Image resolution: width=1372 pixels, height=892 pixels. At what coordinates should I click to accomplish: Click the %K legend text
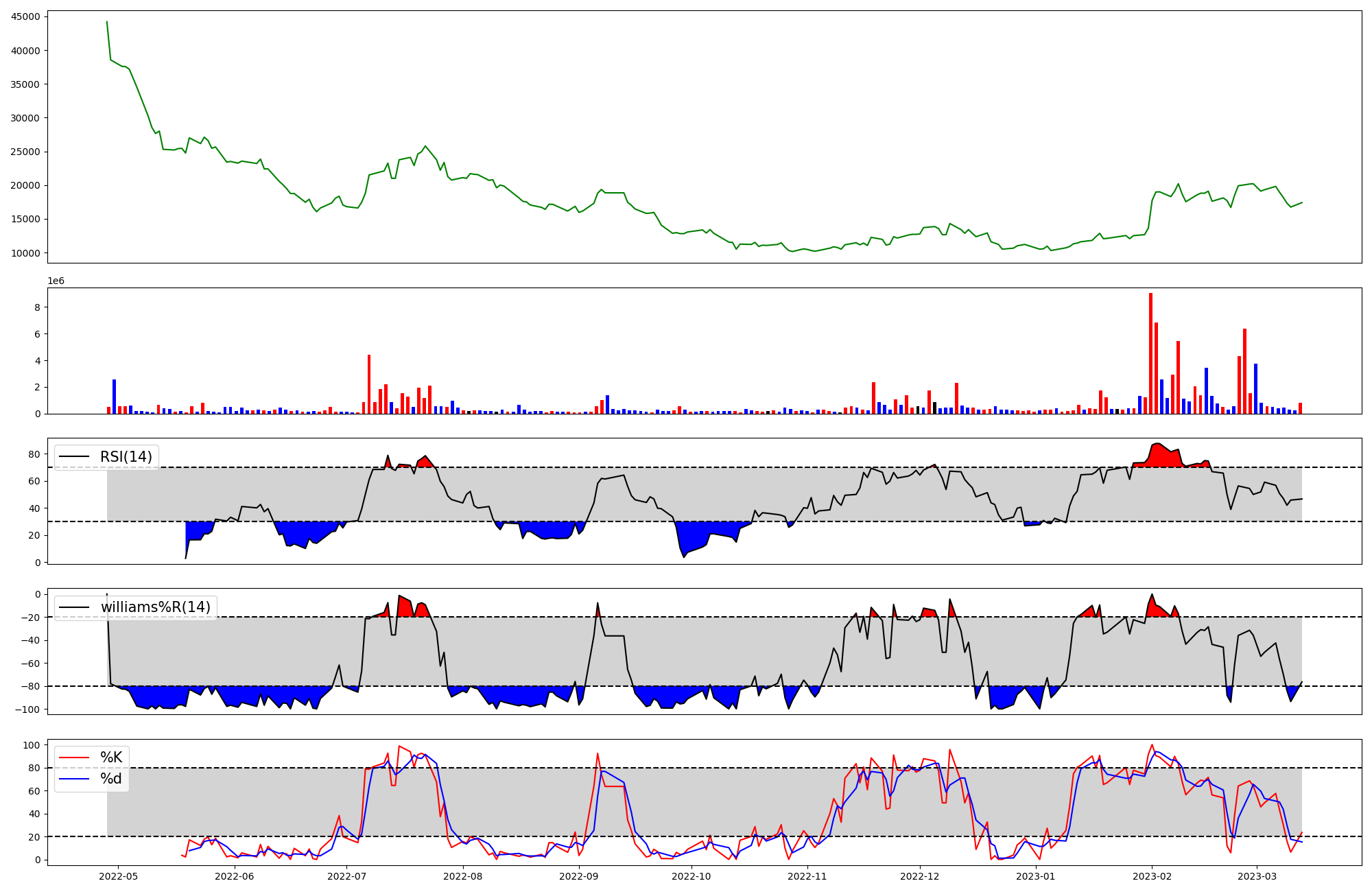click(x=111, y=758)
